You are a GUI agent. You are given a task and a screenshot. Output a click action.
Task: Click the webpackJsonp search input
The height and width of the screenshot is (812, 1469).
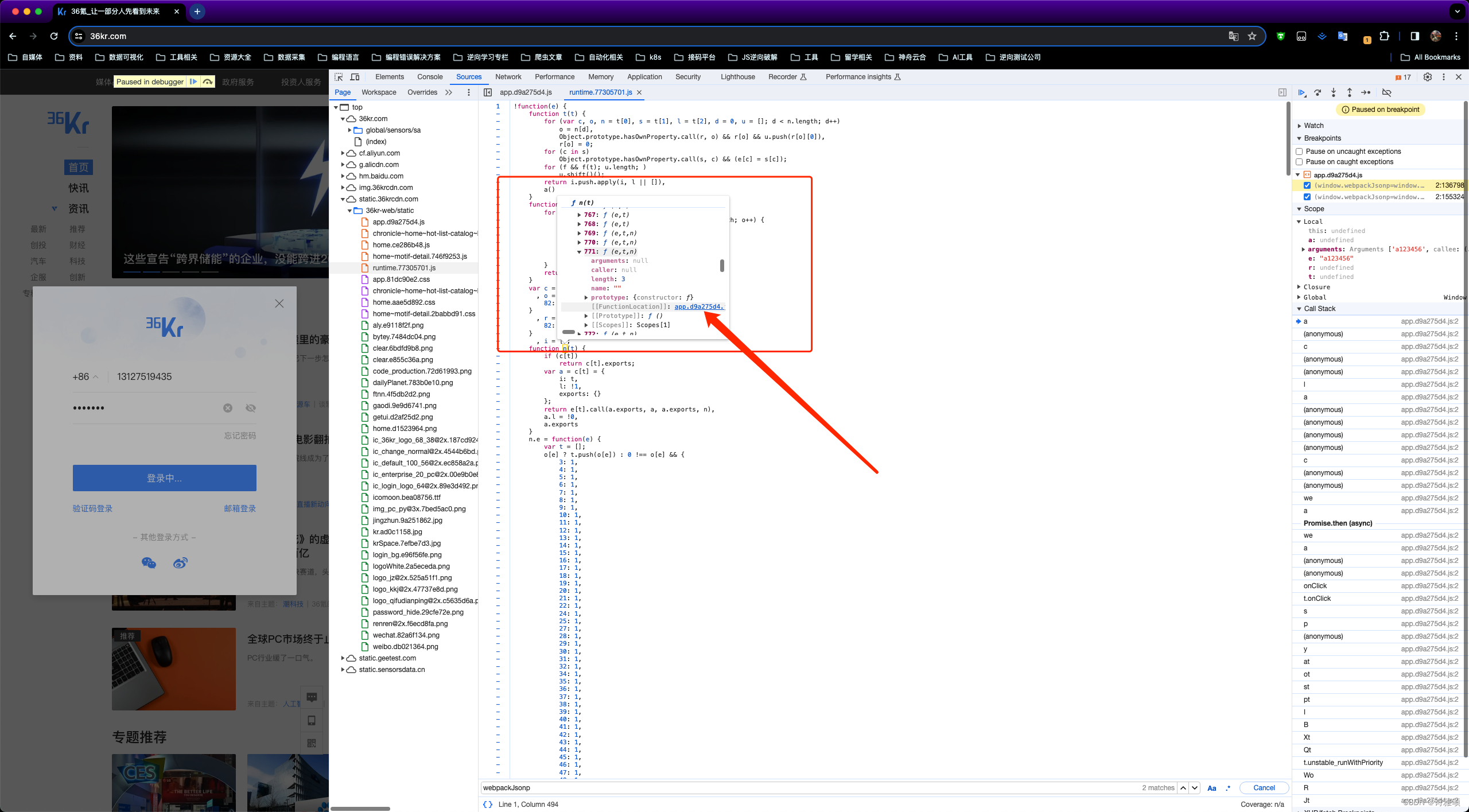(809, 788)
